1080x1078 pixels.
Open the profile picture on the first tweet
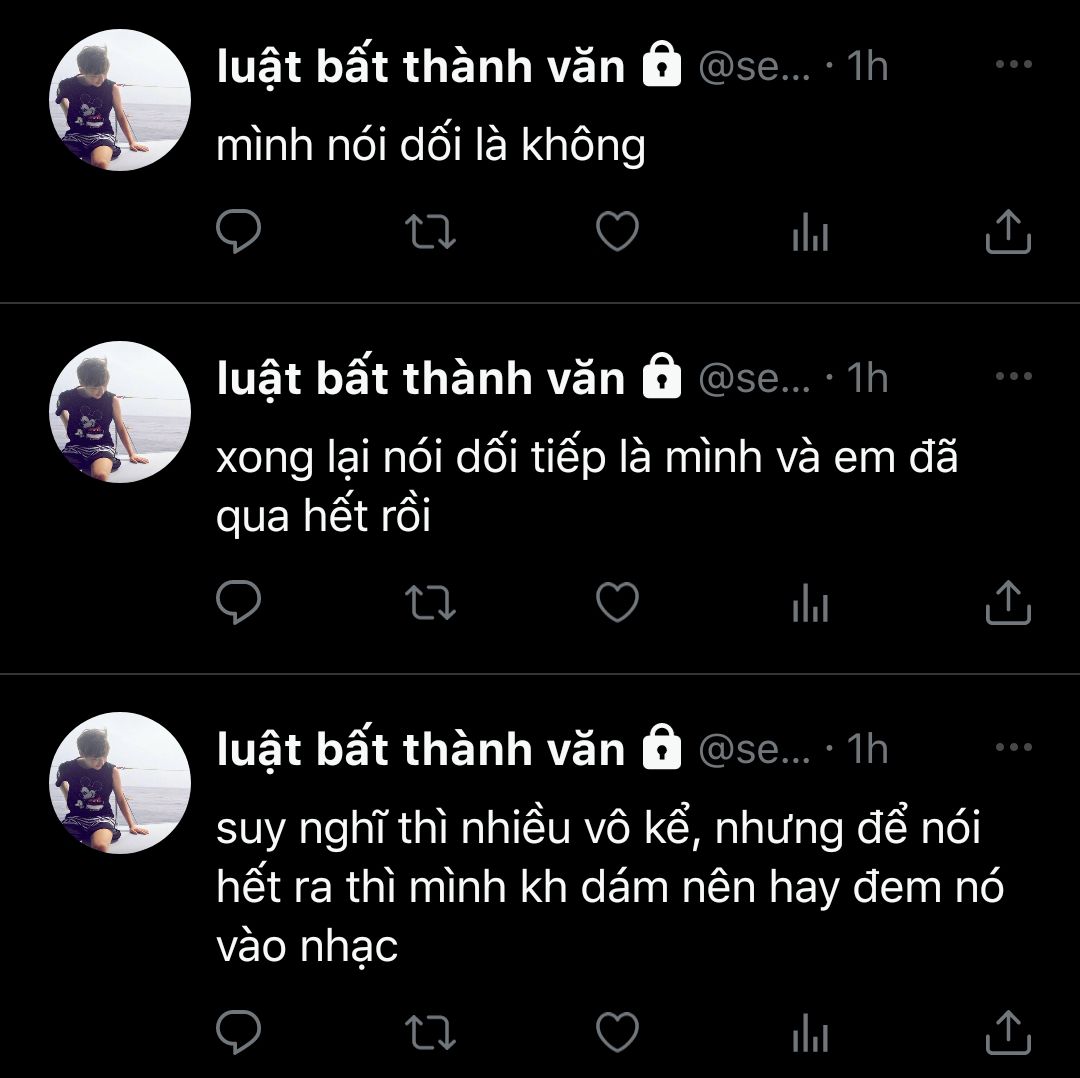coord(120,100)
